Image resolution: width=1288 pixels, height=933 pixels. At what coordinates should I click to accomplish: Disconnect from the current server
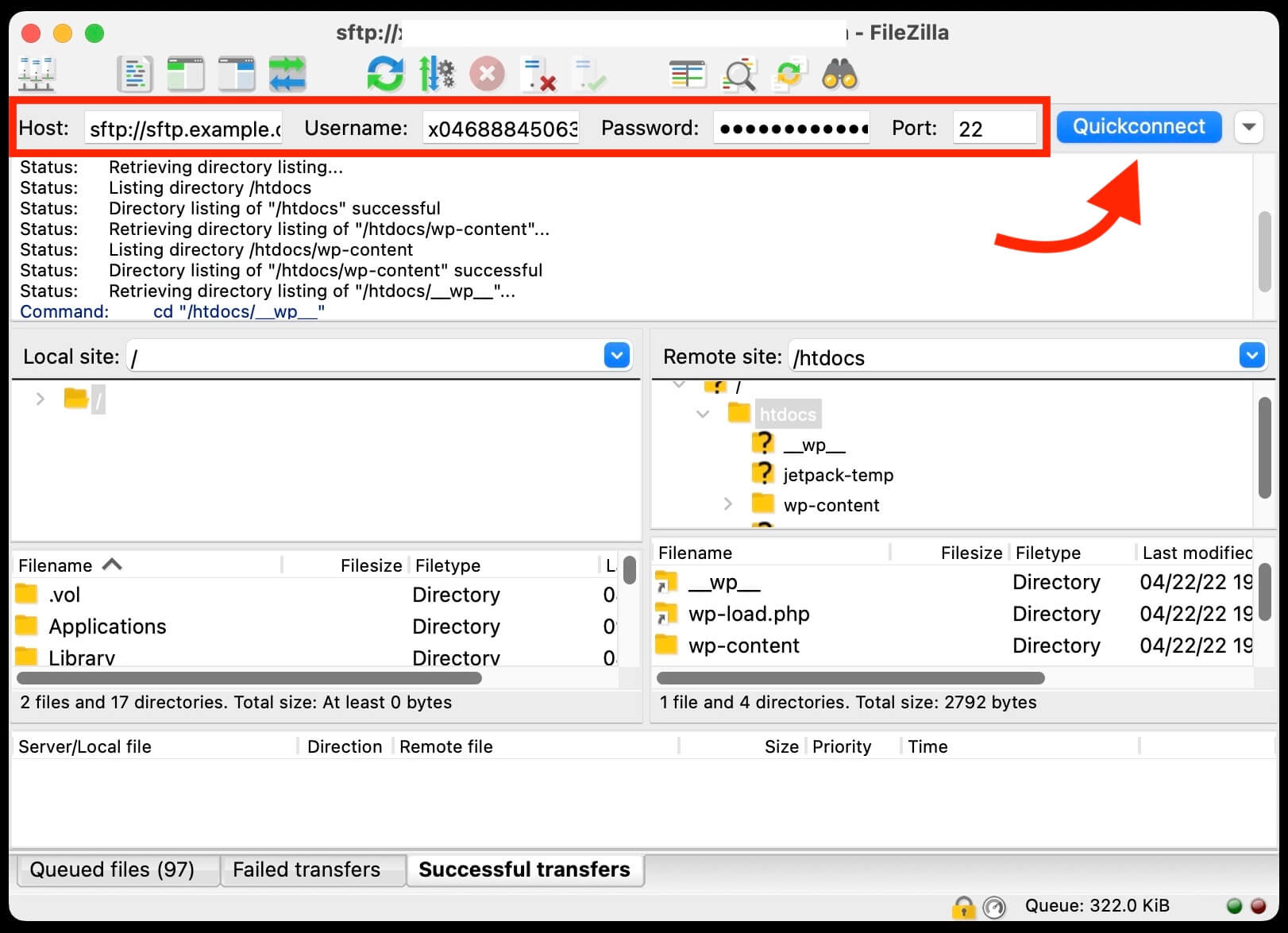[x=538, y=75]
